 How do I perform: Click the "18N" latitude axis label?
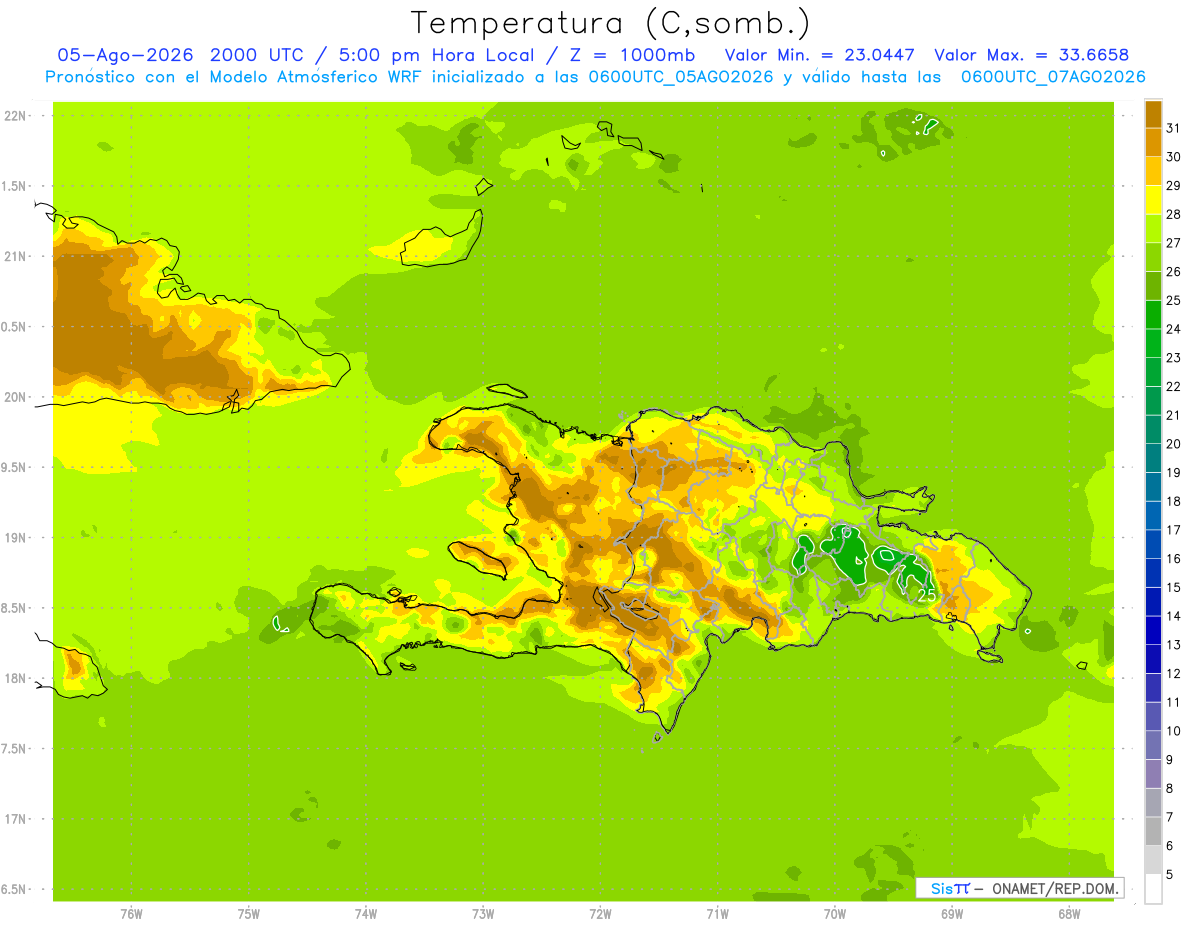(x=17, y=679)
